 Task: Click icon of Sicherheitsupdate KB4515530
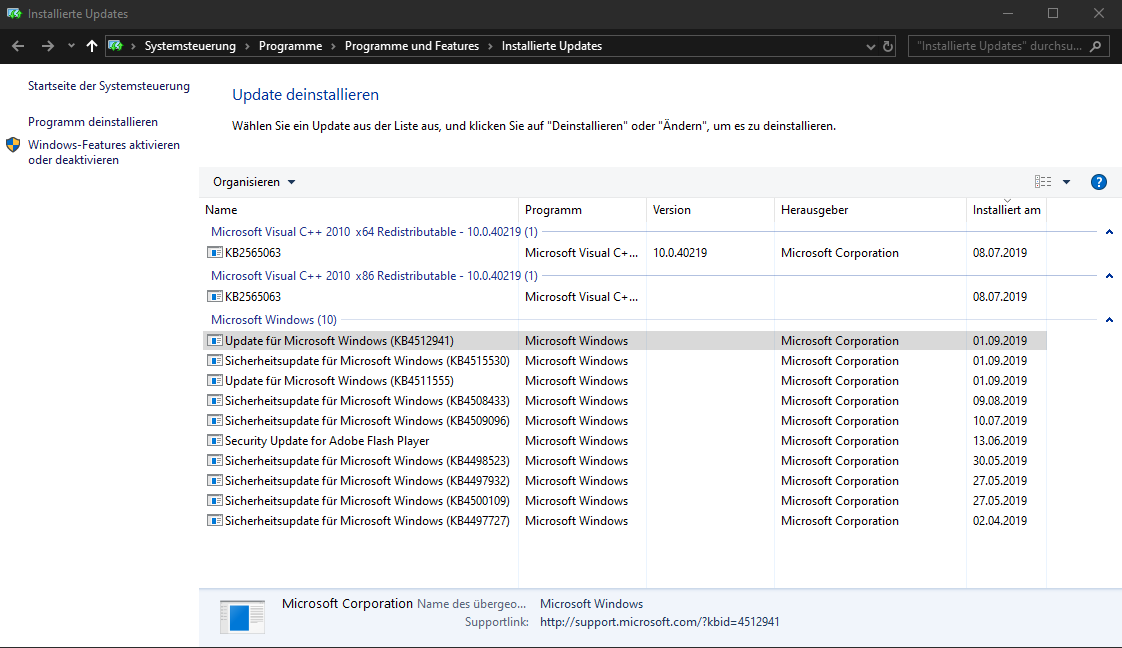(214, 360)
